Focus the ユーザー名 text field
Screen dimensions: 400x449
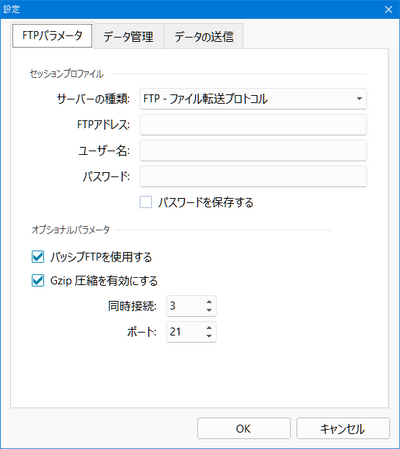click(x=253, y=151)
